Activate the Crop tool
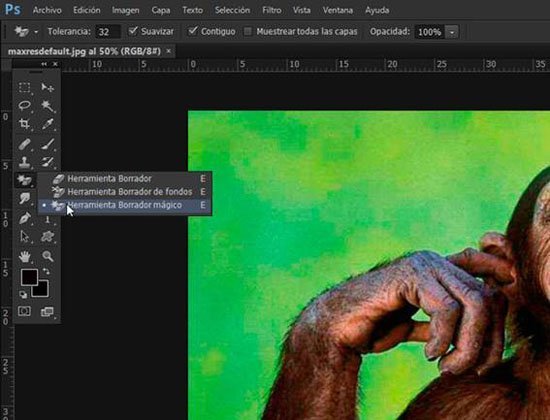This screenshot has height=420, width=550. point(24,124)
